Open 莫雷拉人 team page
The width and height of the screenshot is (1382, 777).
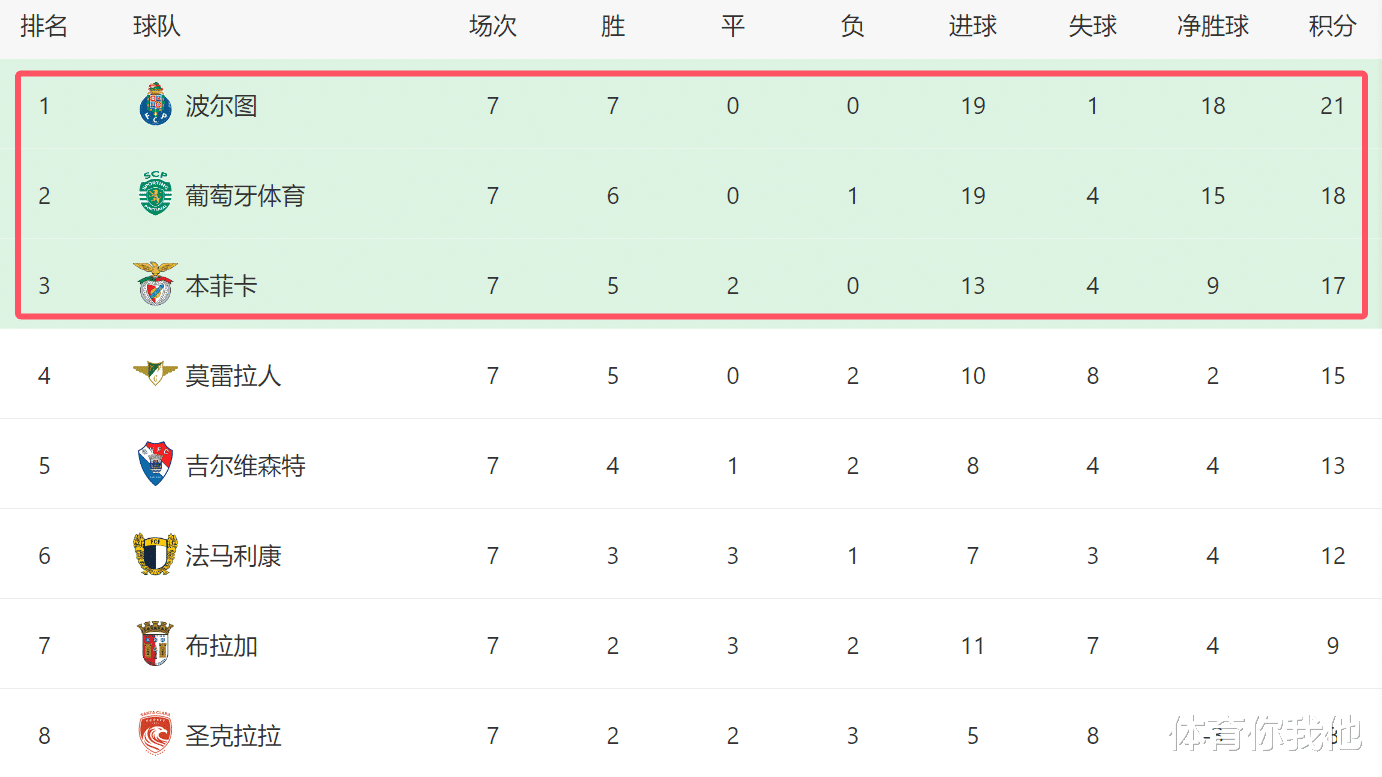point(233,376)
